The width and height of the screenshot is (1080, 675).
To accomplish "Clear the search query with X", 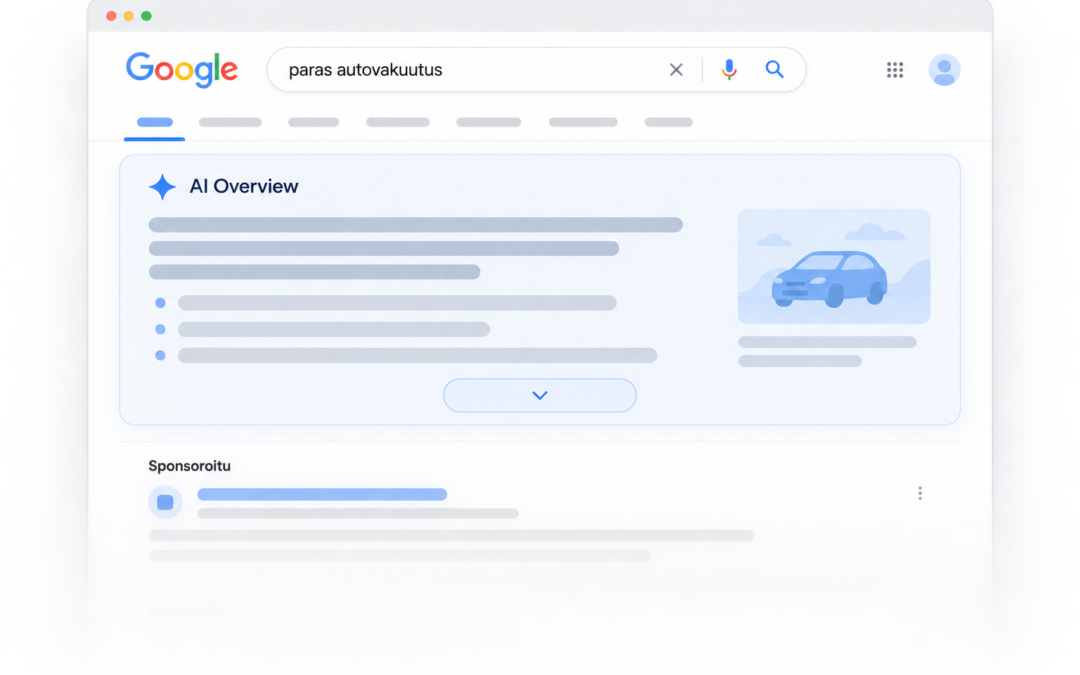I will pos(676,70).
